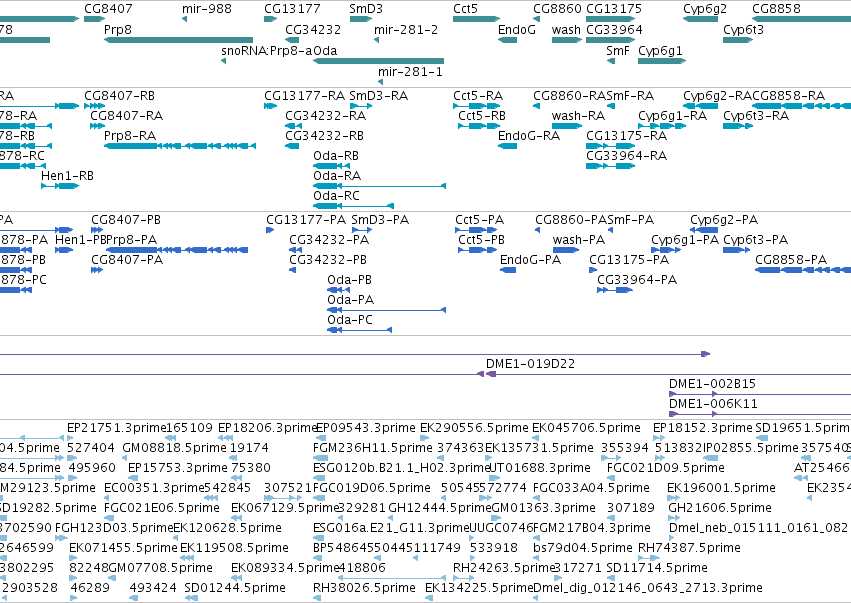Image resolution: width=851 pixels, height=603 pixels.
Task: Click the Prp8-PA protein label
Action: [x=132, y=240]
